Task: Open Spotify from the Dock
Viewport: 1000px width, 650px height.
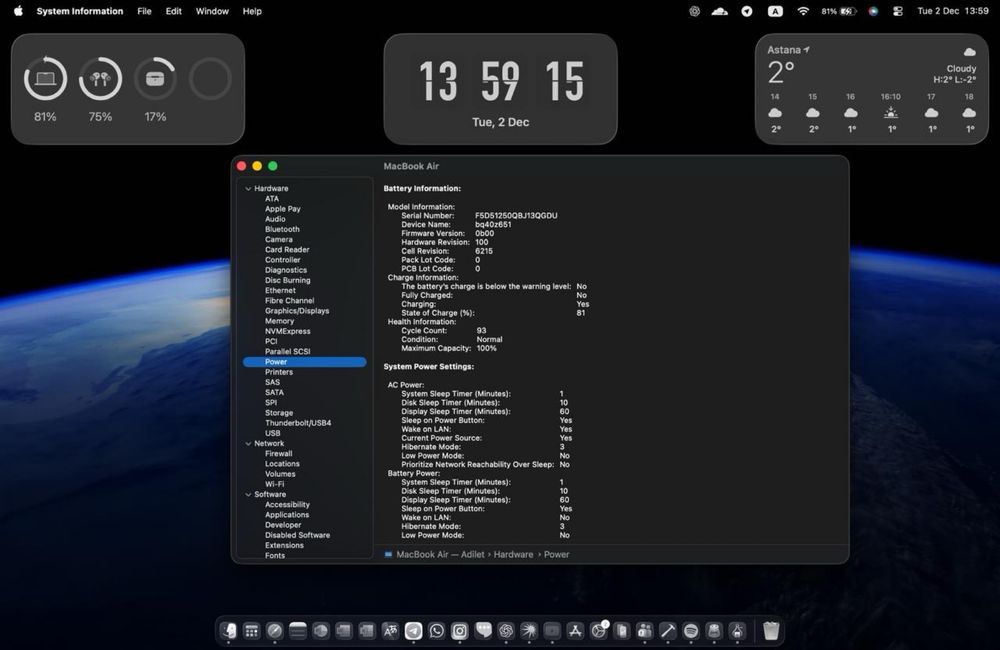Action: [x=691, y=631]
